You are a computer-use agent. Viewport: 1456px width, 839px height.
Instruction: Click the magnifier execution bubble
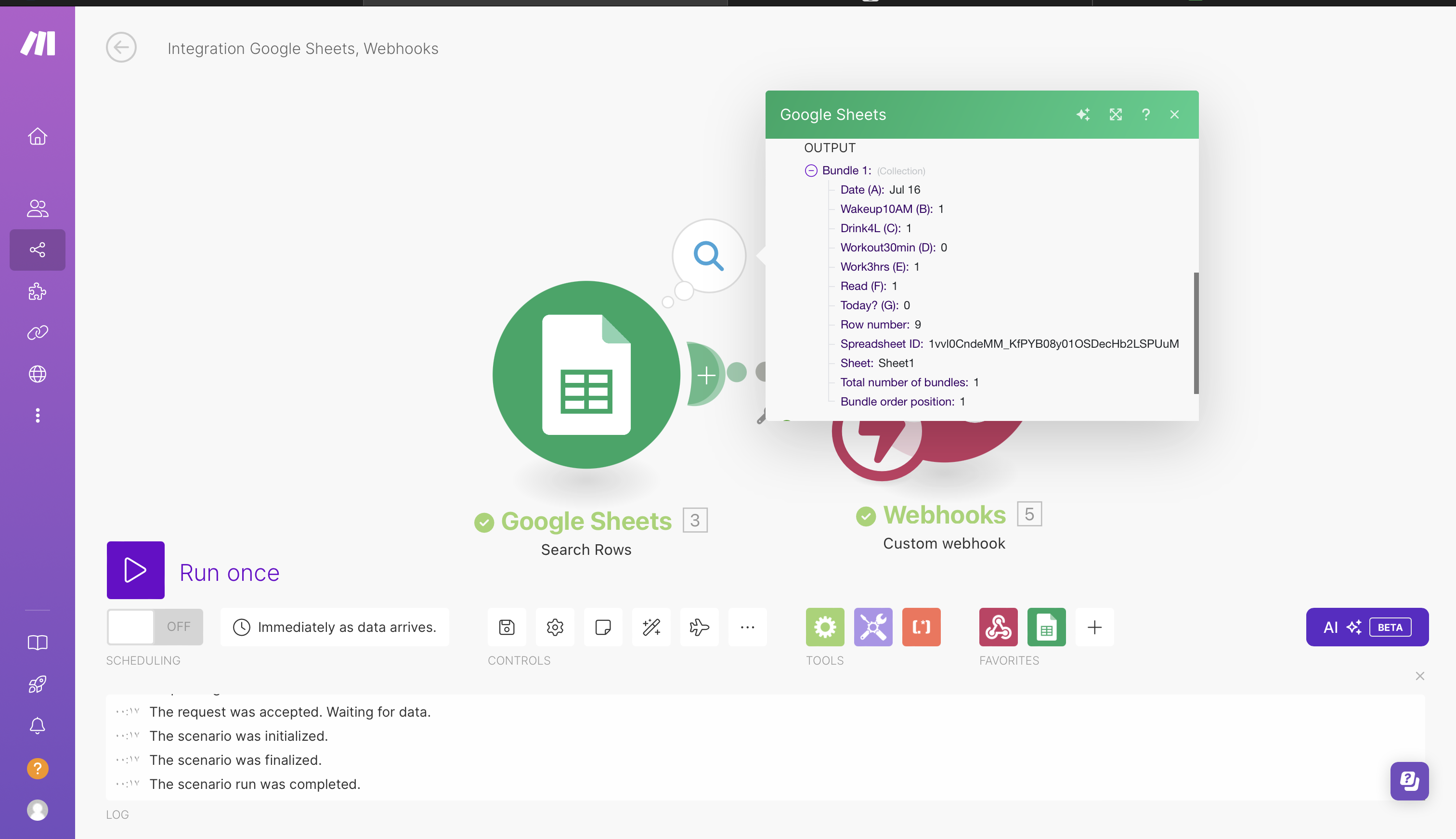[709, 255]
